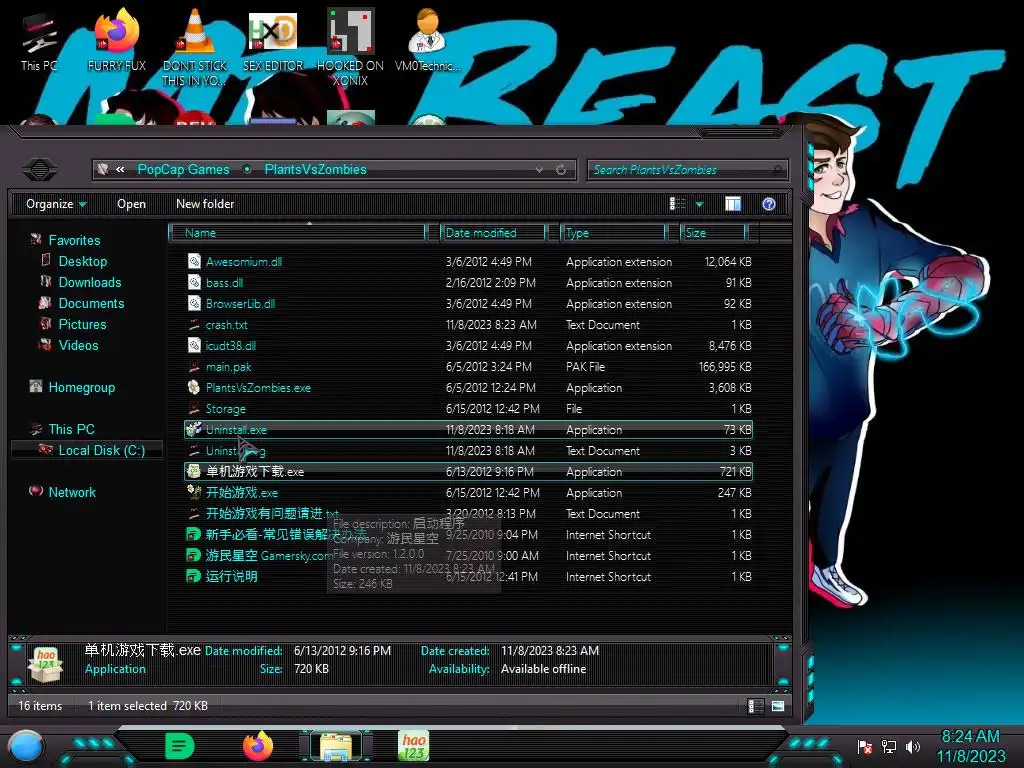The height and width of the screenshot is (768, 1024).
Task: Click the PopCap Games breadcrumb
Action: coord(184,170)
